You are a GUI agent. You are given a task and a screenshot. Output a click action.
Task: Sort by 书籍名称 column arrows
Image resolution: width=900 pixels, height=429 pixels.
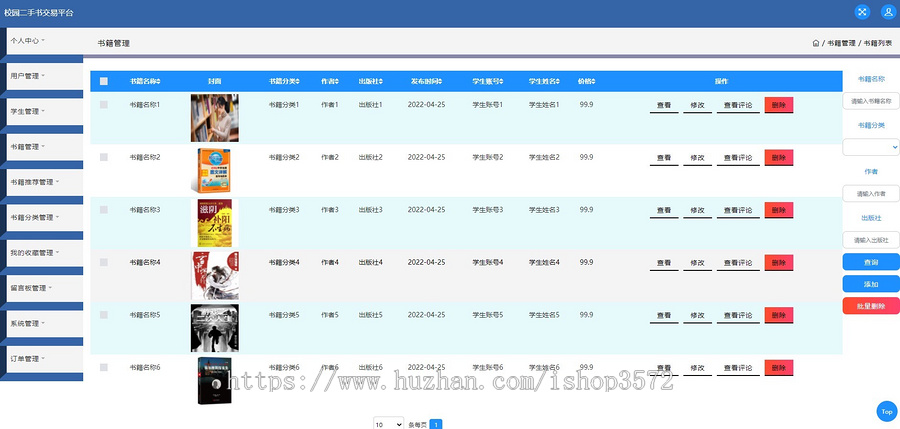[x=158, y=82]
